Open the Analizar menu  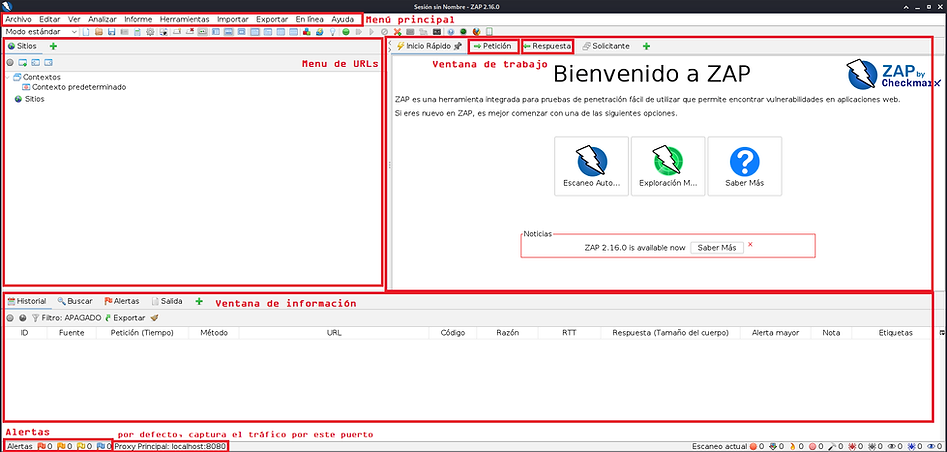[x=102, y=19]
